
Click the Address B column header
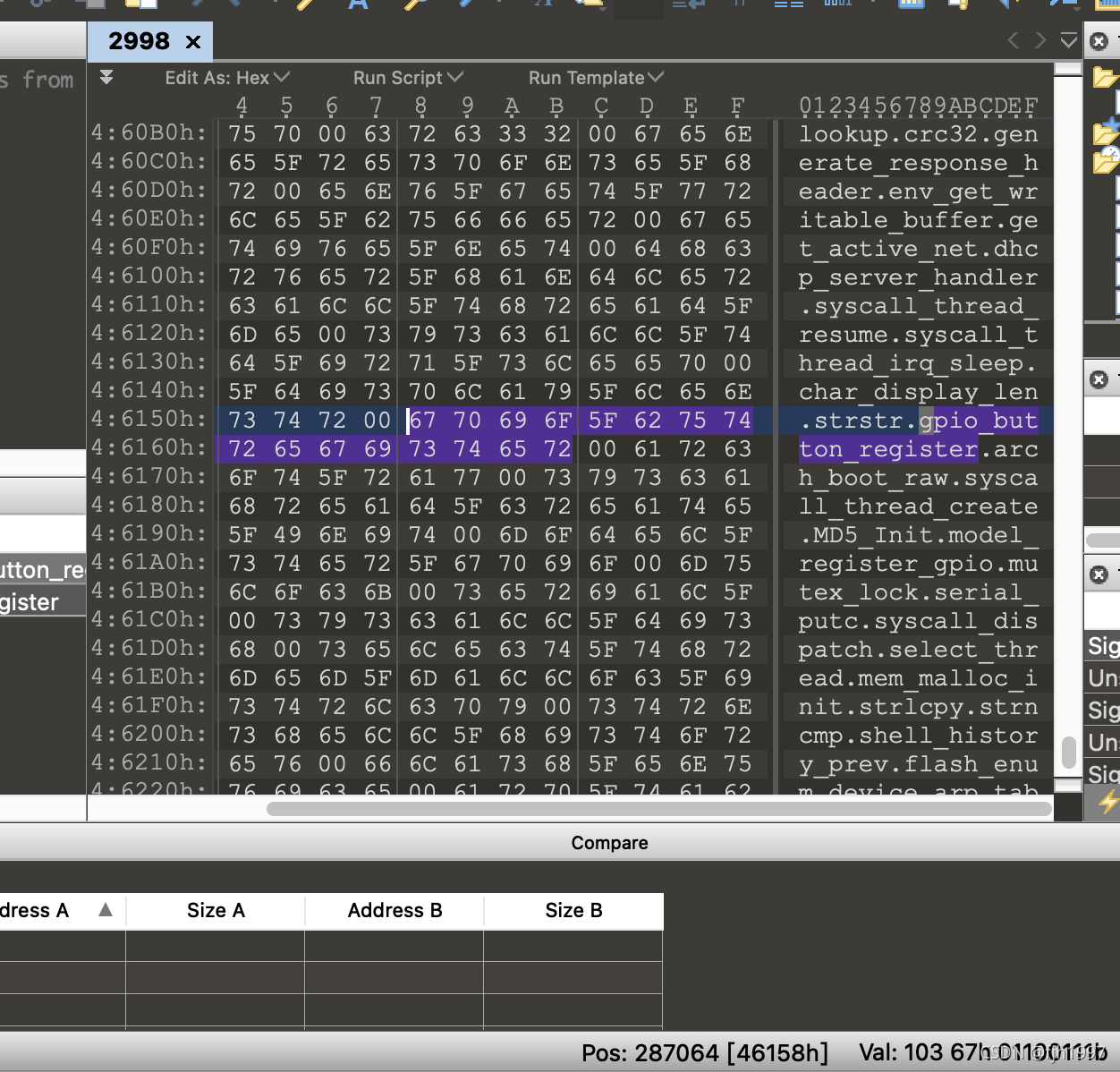coord(395,911)
